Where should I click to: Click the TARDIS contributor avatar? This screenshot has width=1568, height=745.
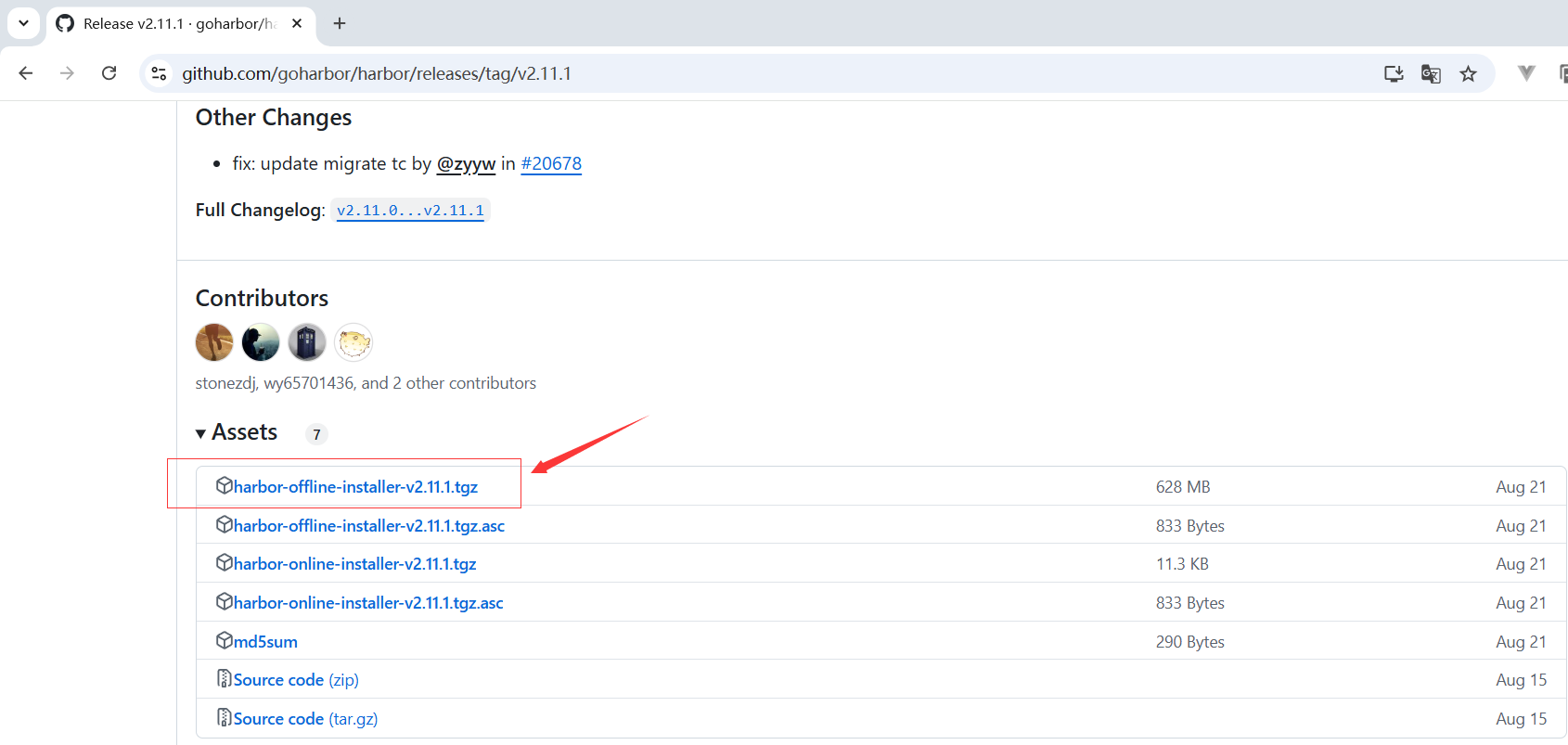tap(307, 342)
